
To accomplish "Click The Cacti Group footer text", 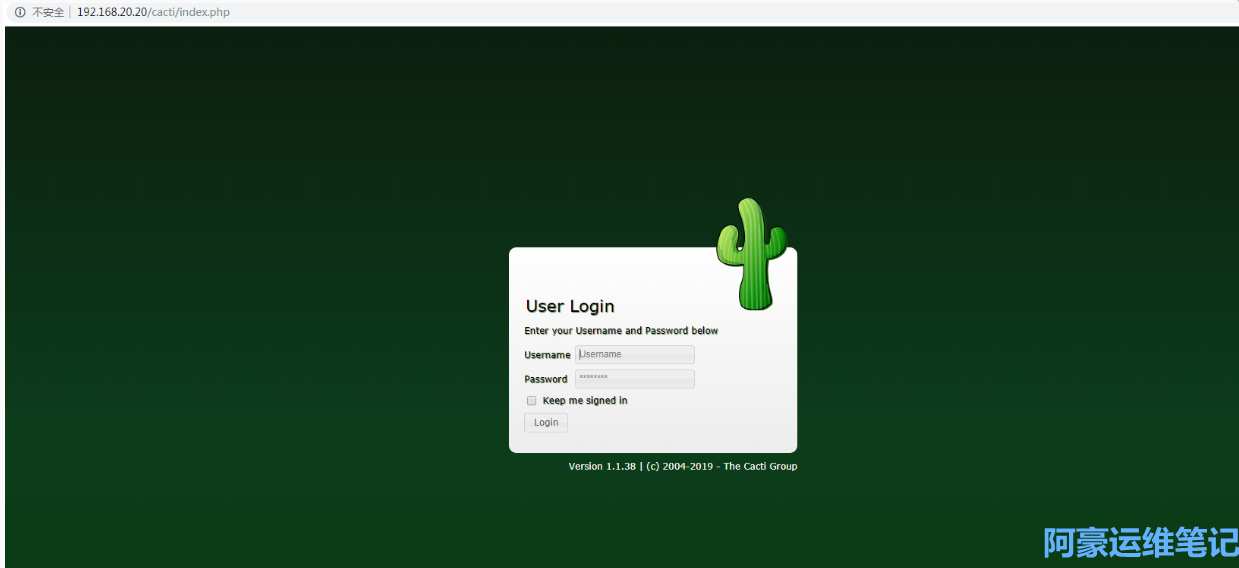I will coord(760,467).
